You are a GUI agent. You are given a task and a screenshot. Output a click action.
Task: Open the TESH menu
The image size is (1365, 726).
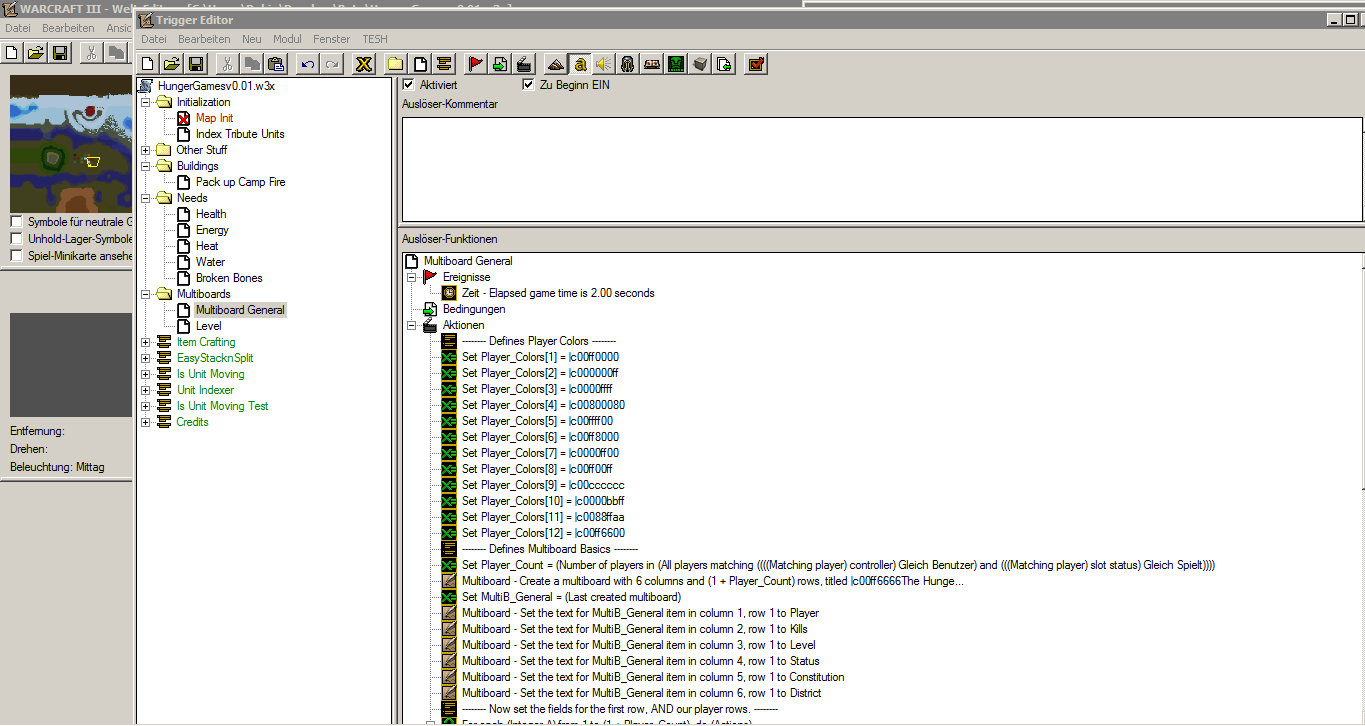[x=375, y=39]
